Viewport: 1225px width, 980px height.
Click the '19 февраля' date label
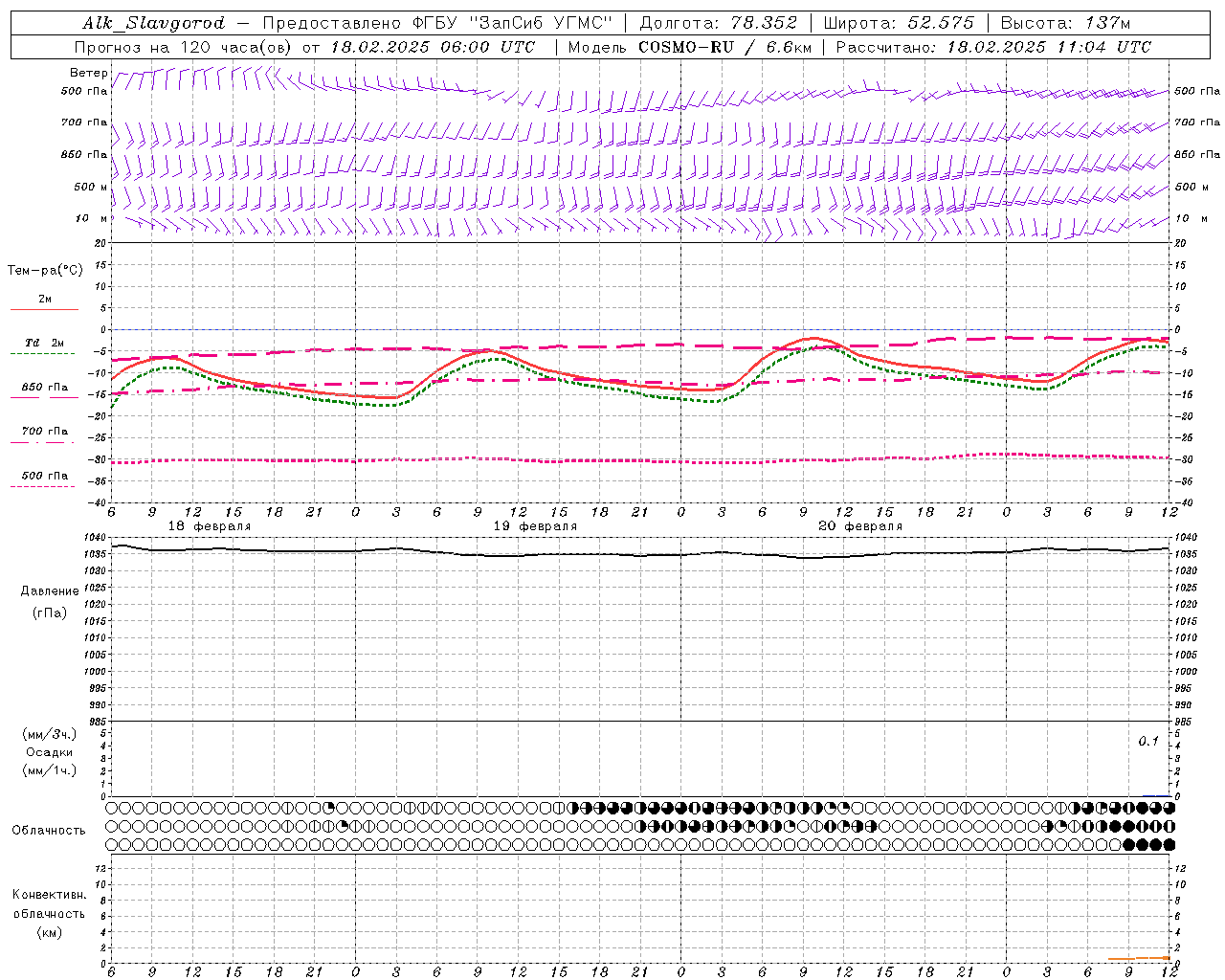click(x=535, y=526)
